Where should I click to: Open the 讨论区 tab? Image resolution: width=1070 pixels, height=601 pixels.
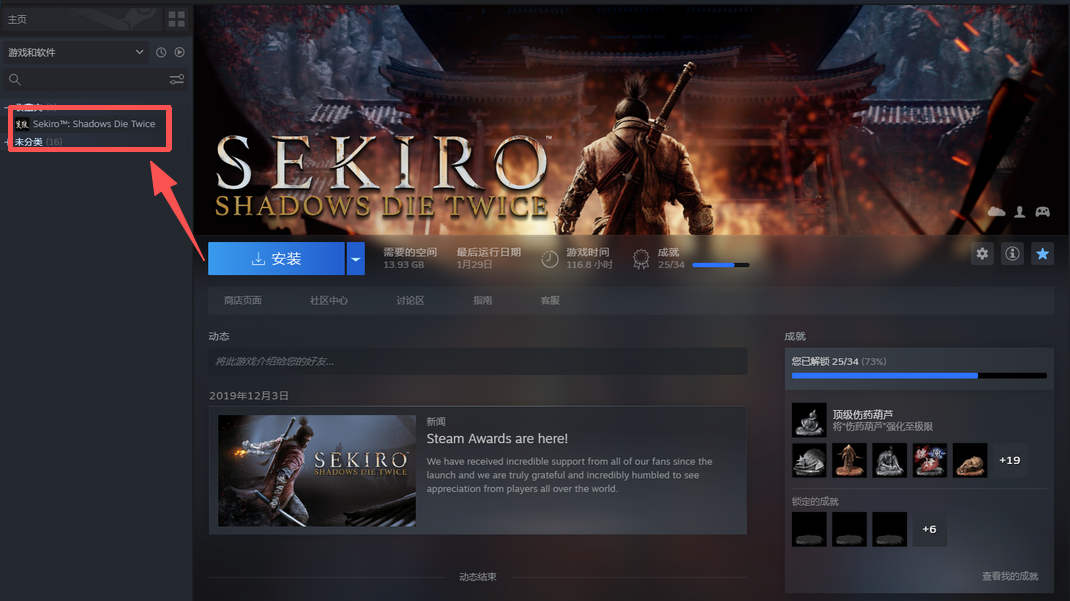point(410,300)
